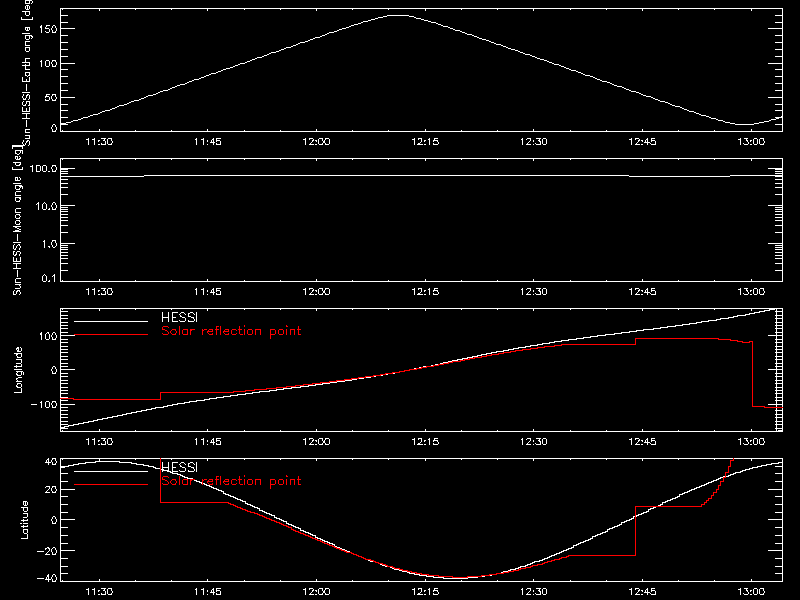Click 20 tick on Latitude axis

click(51, 490)
